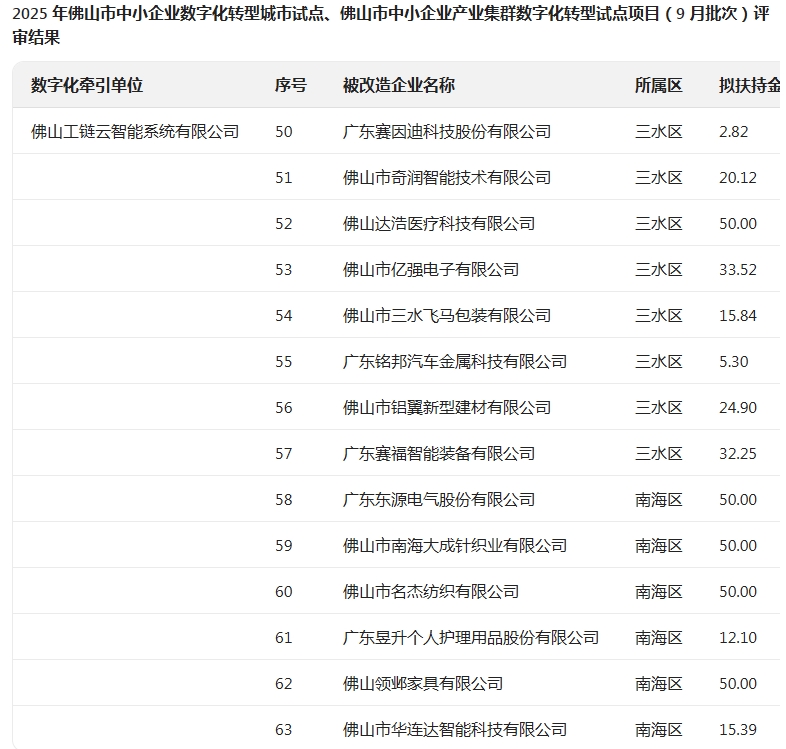The image size is (786, 749).
Task: Select 佛山领邺家具有限公司 in row 62
Action: [422, 683]
